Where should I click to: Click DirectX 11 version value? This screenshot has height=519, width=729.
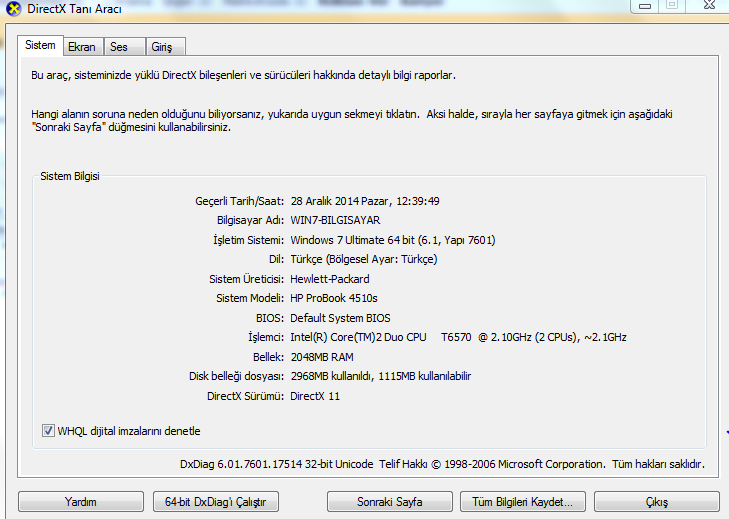pyautogui.click(x=315, y=396)
